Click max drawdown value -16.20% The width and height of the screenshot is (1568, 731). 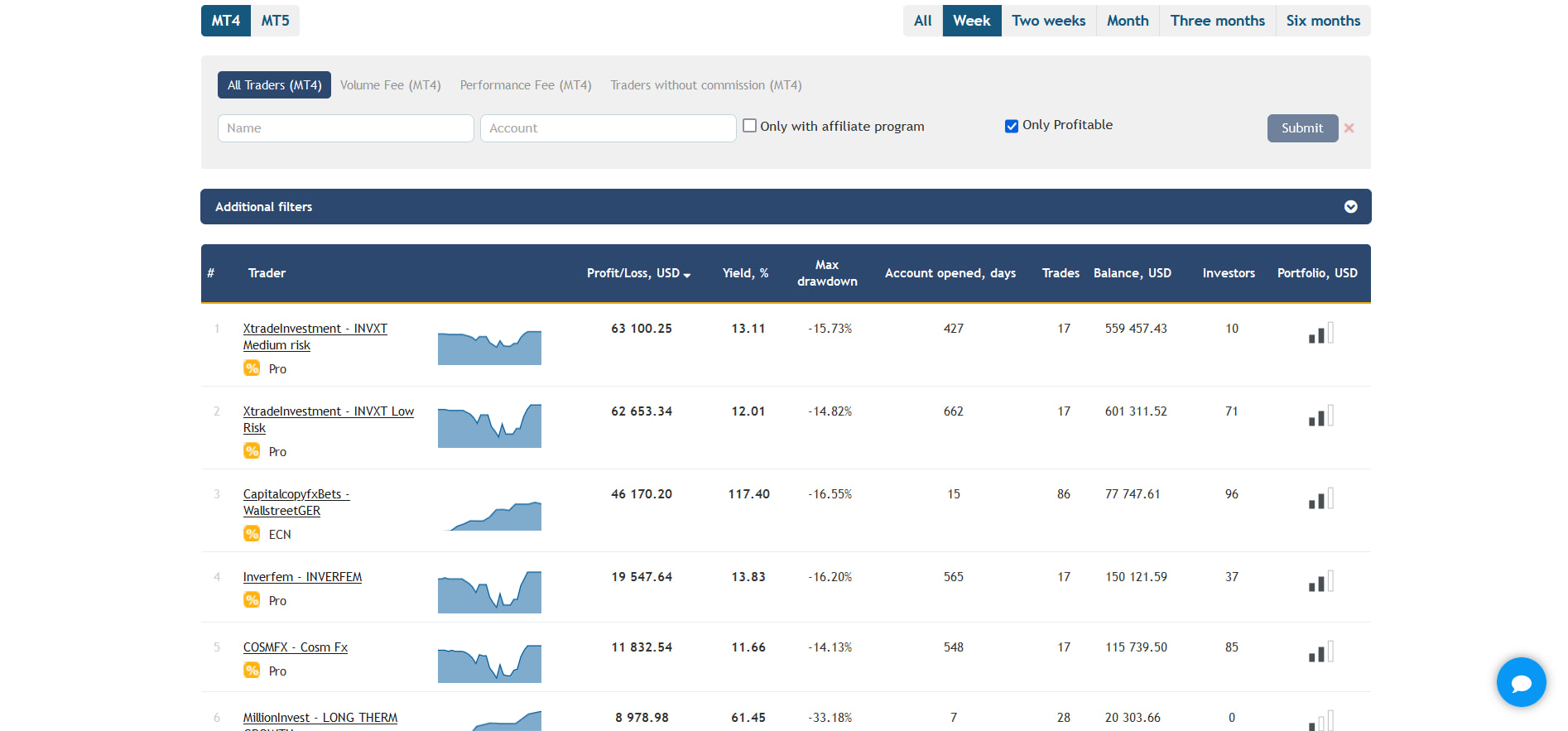point(830,577)
